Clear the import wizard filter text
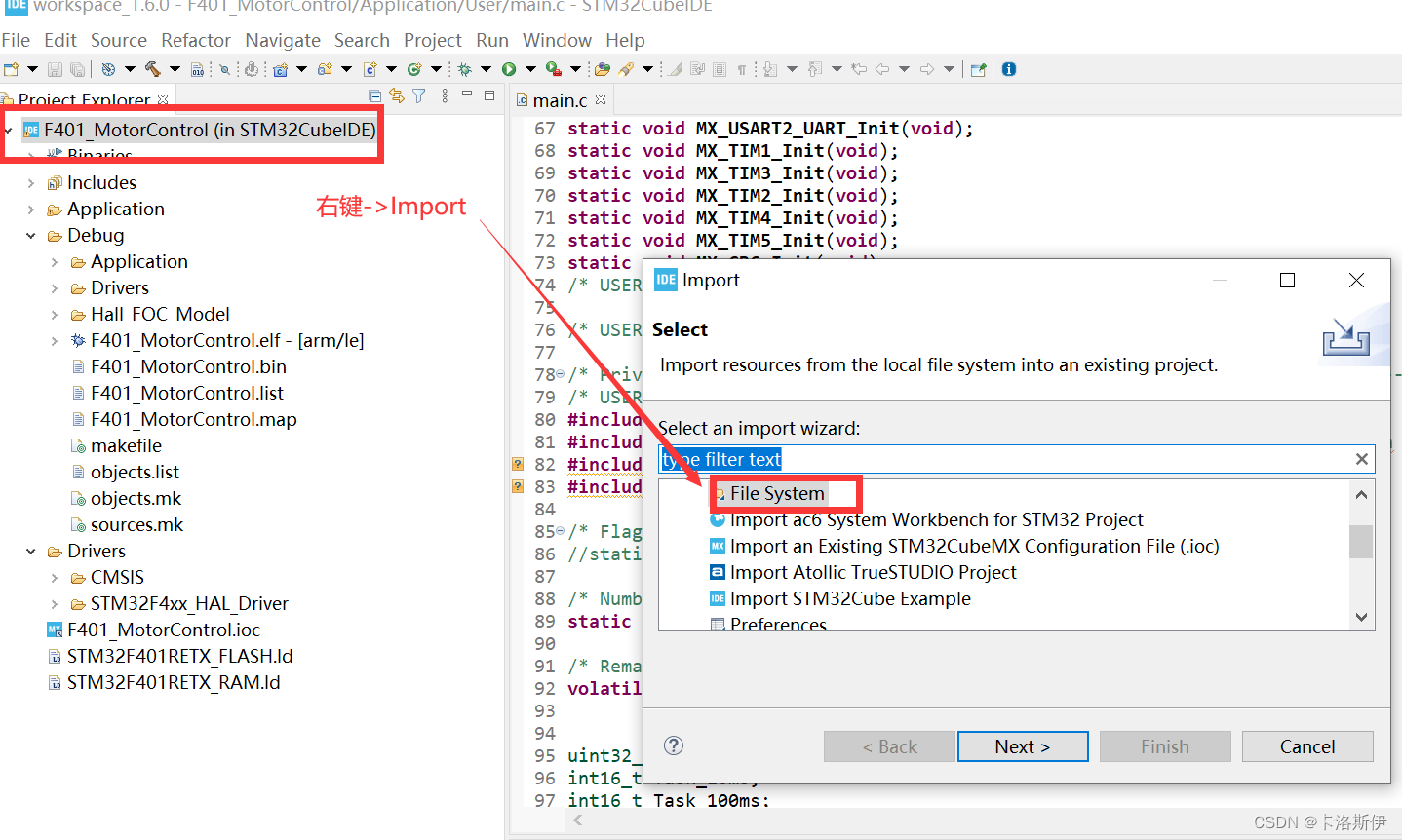 coord(1362,459)
